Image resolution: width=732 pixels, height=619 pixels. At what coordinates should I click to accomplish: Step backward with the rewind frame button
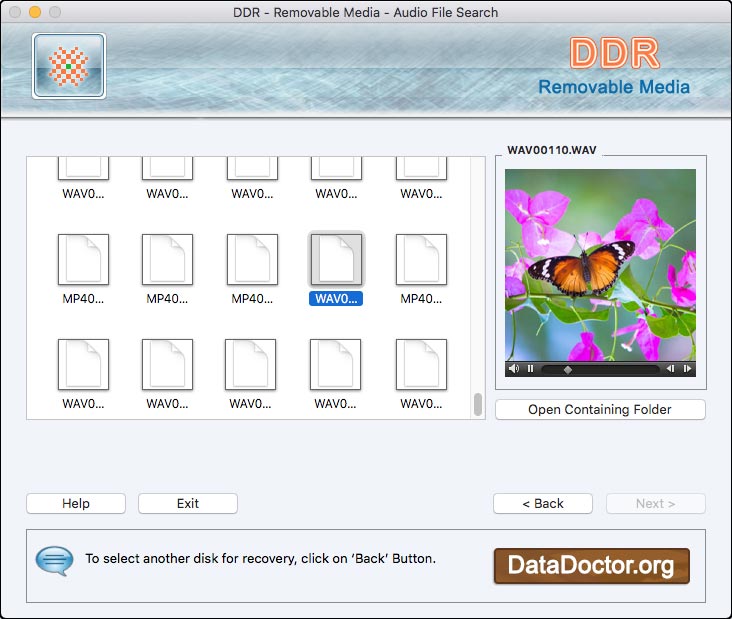tap(670, 369)
